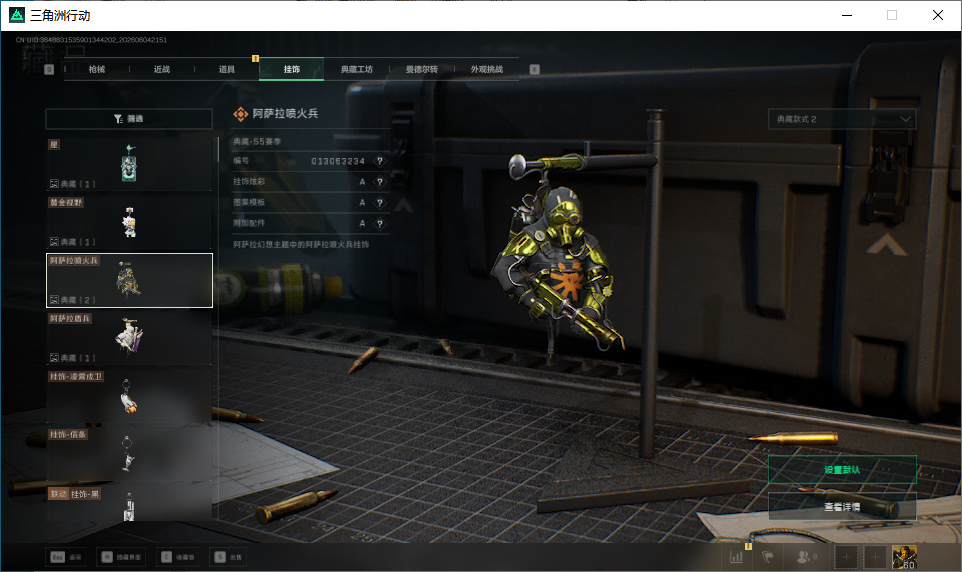
Task: Open the flags icon in bottom bar
Action: pos(768,557)
